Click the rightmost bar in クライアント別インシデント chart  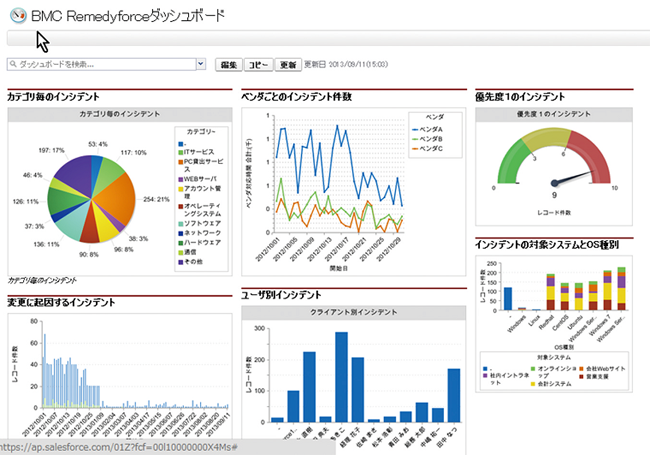coord(454,395)
